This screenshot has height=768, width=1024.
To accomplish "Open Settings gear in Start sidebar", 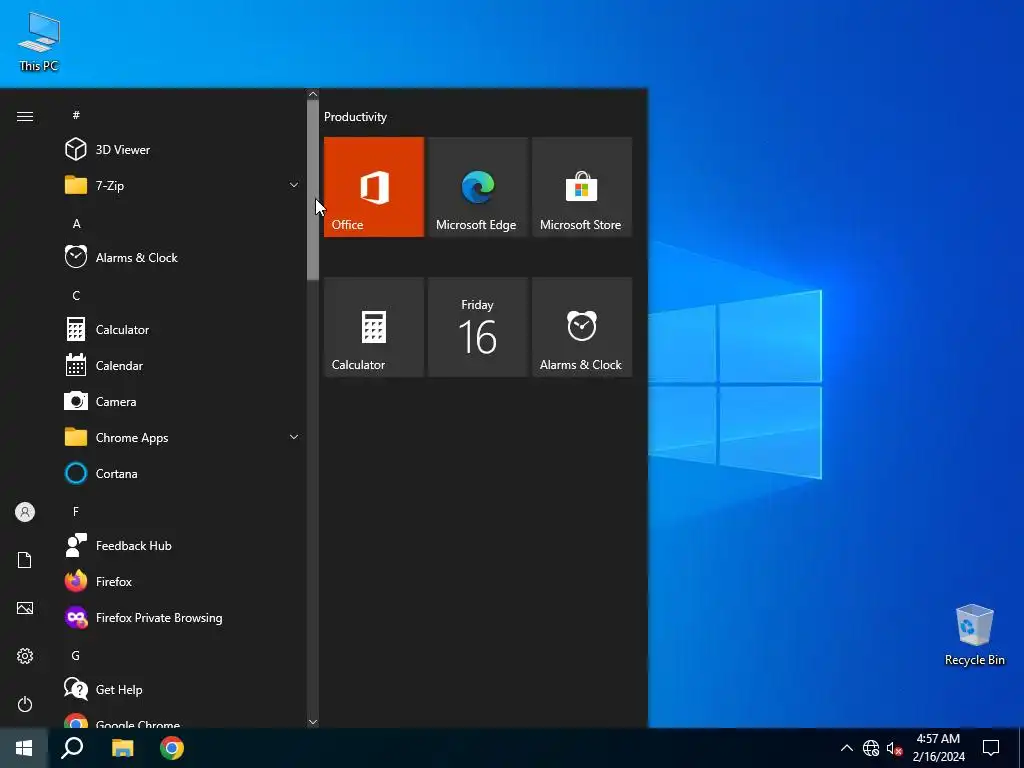I will pyautogui.click(x=25, y=656).
